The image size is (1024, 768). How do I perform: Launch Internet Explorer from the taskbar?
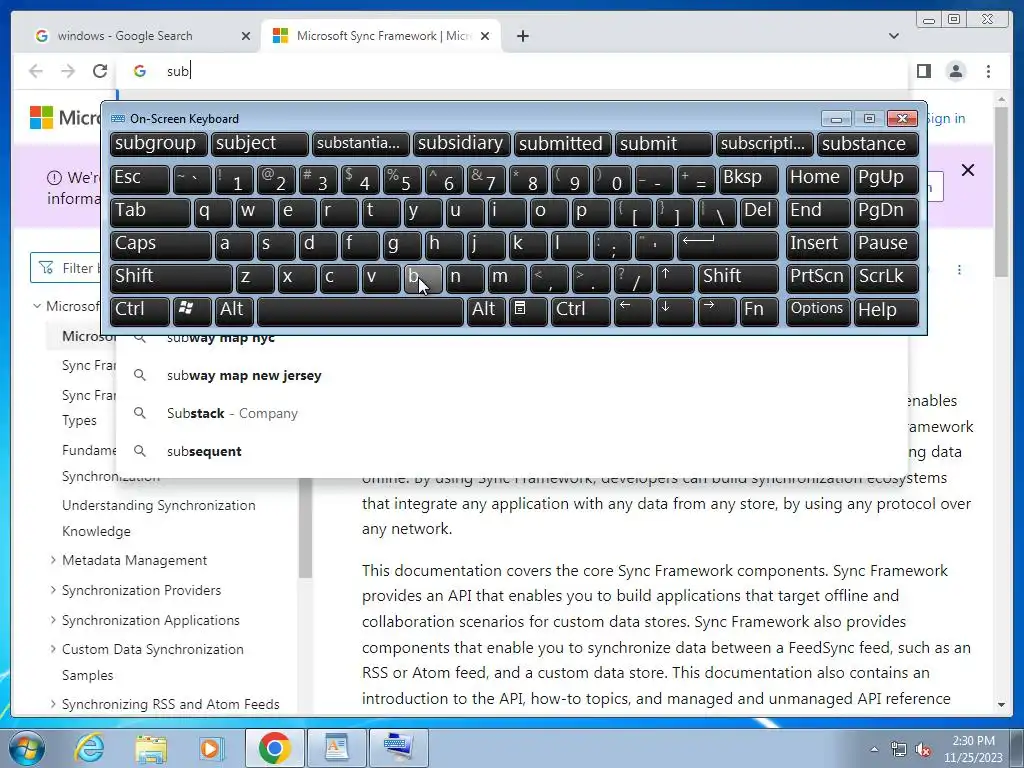point(89,748)
